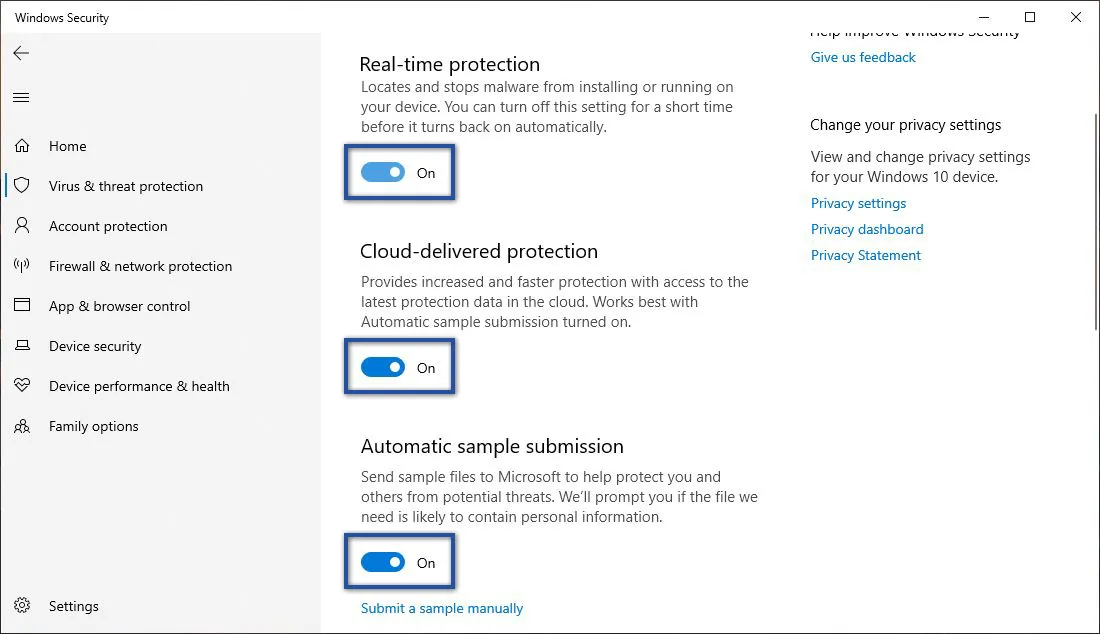Toggle off Automatic sample submission
Image resolution: width=1100 pixels, height=634 pixels.
click(384, 563)
